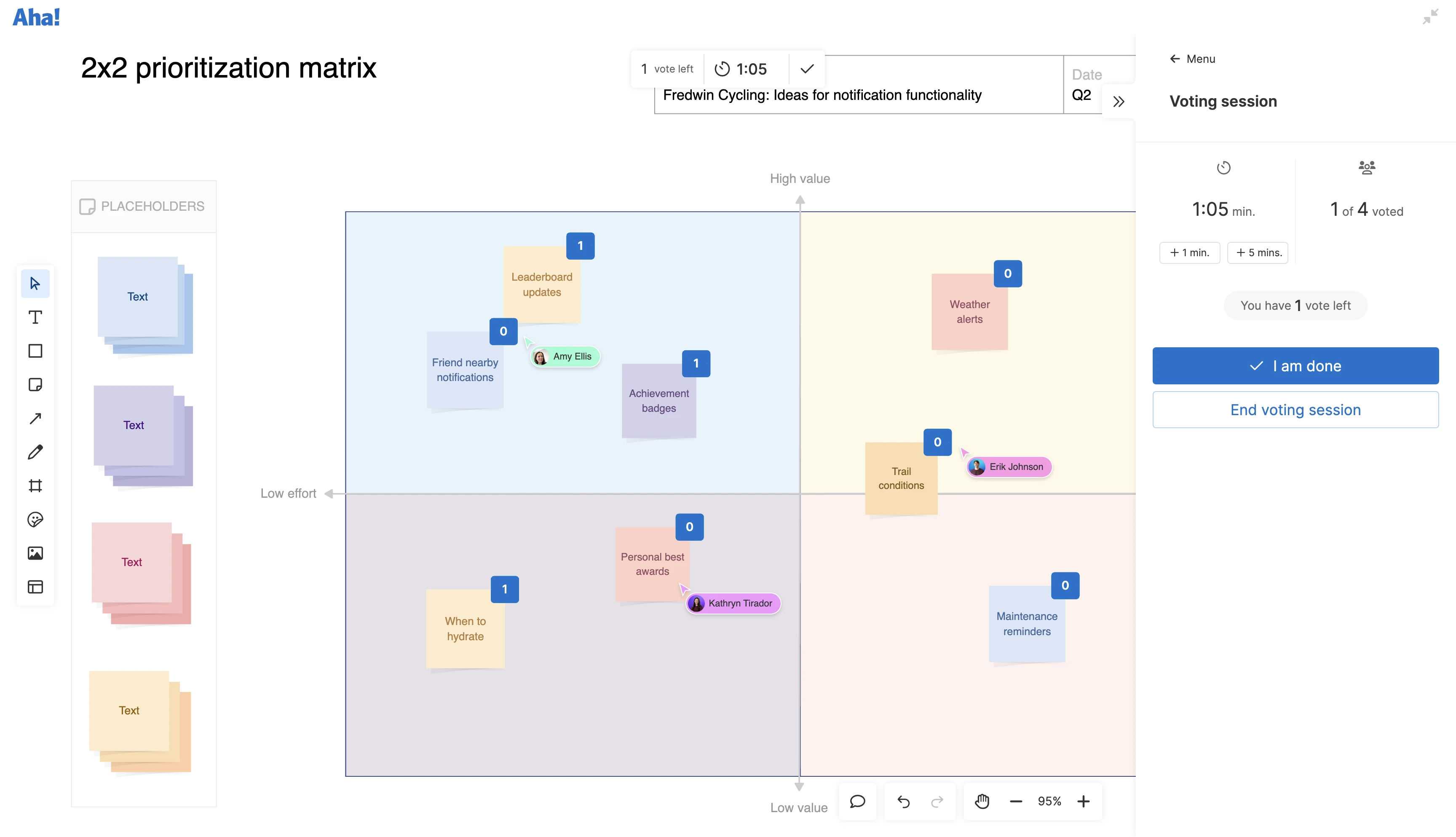
Task: Collapse the view using the diagonal arrows icon
Action: coord(1430,17)
